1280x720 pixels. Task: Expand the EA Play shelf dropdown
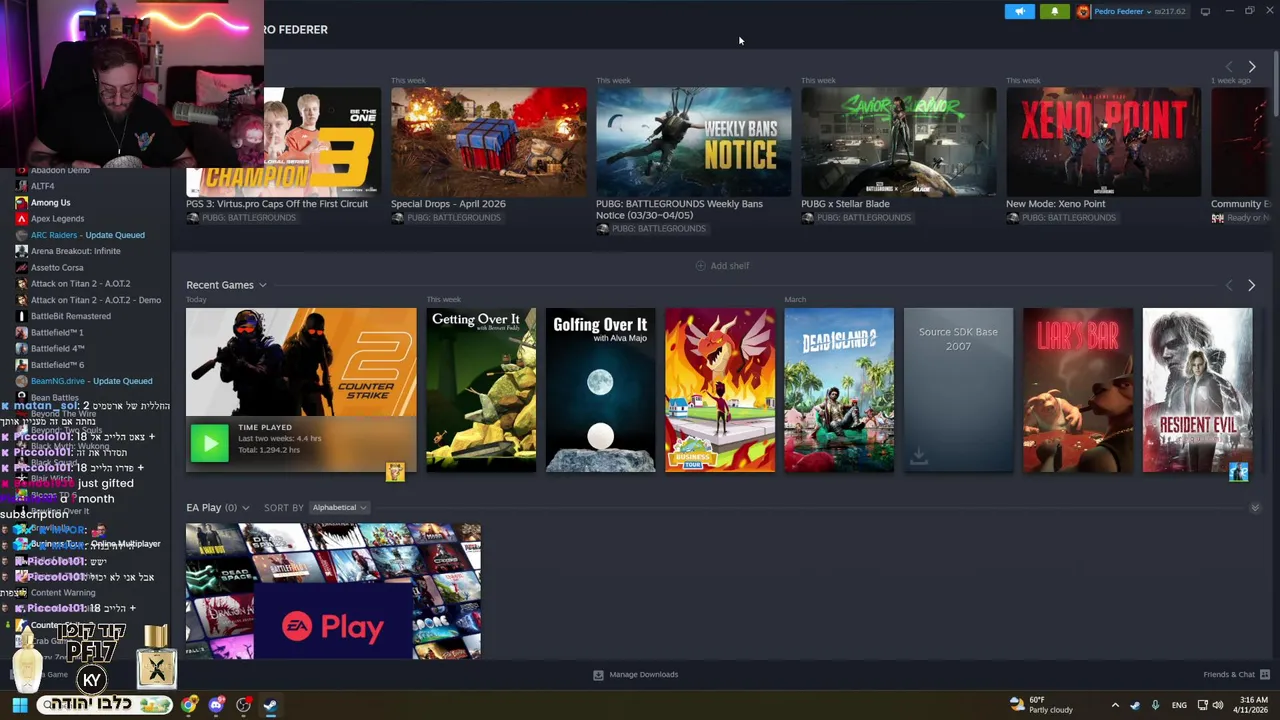(245, 508)
